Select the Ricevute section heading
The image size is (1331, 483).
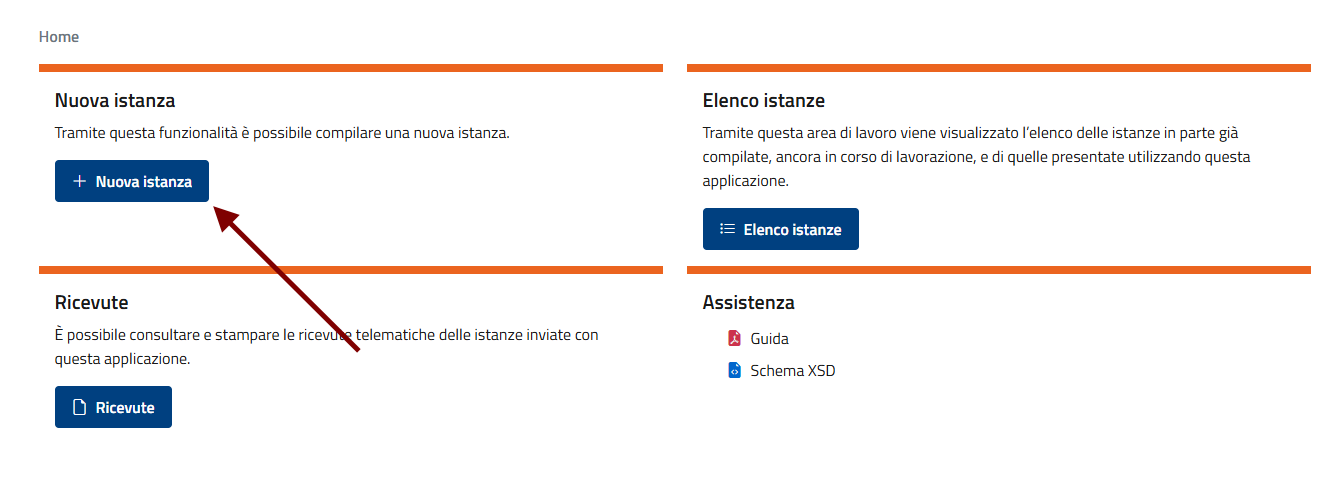click(x=92, y=302)
